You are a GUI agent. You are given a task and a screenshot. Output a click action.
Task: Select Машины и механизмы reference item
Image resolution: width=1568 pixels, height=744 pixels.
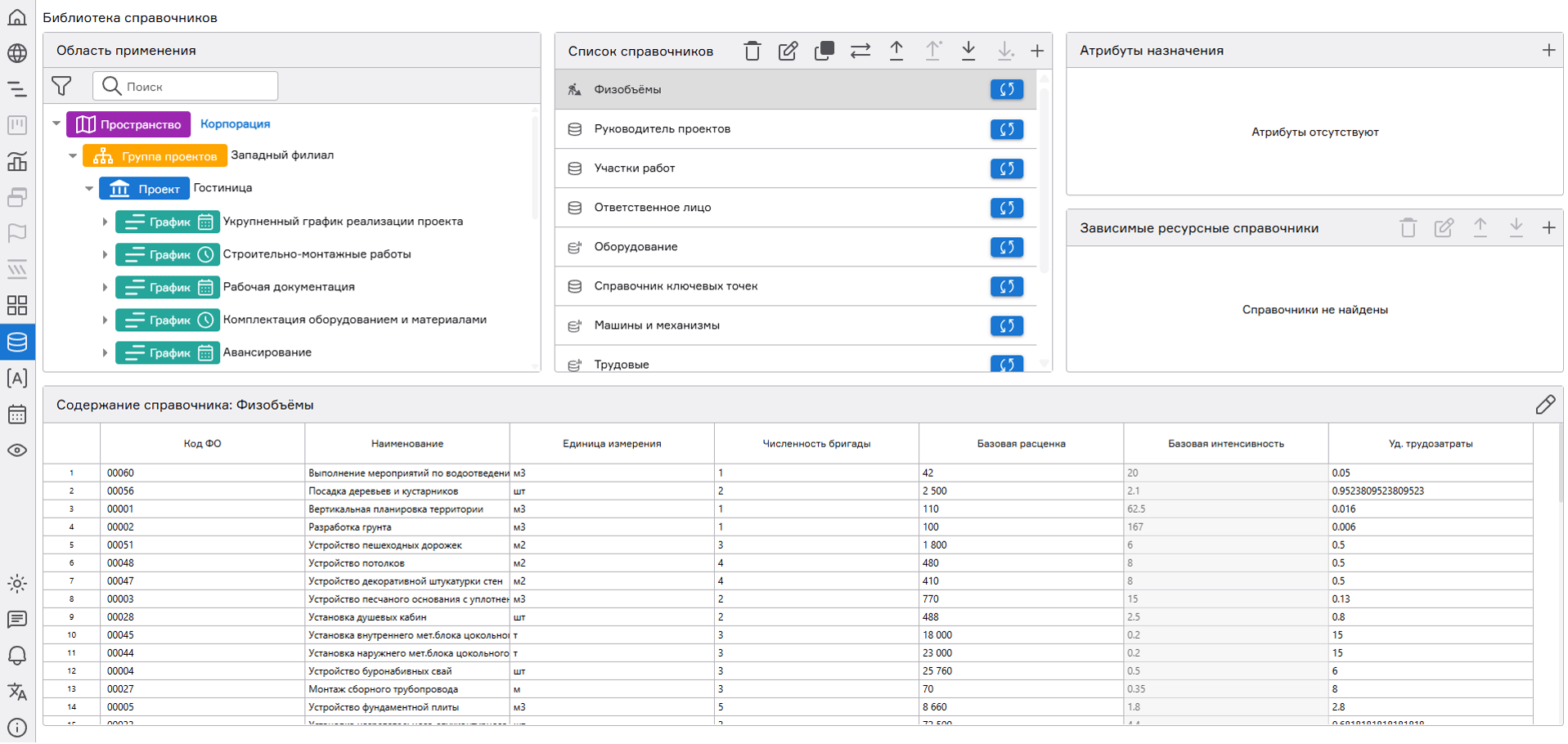click(656, 325)
